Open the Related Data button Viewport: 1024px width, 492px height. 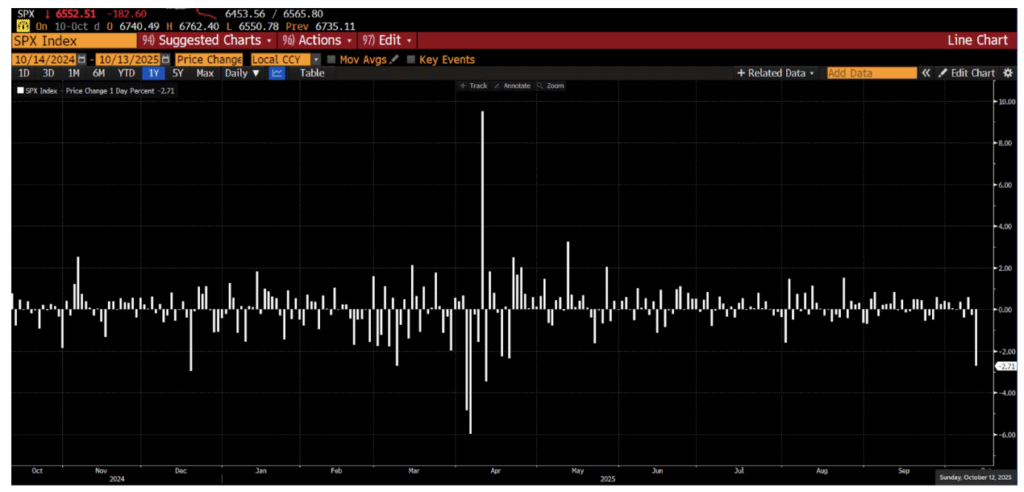776,73
